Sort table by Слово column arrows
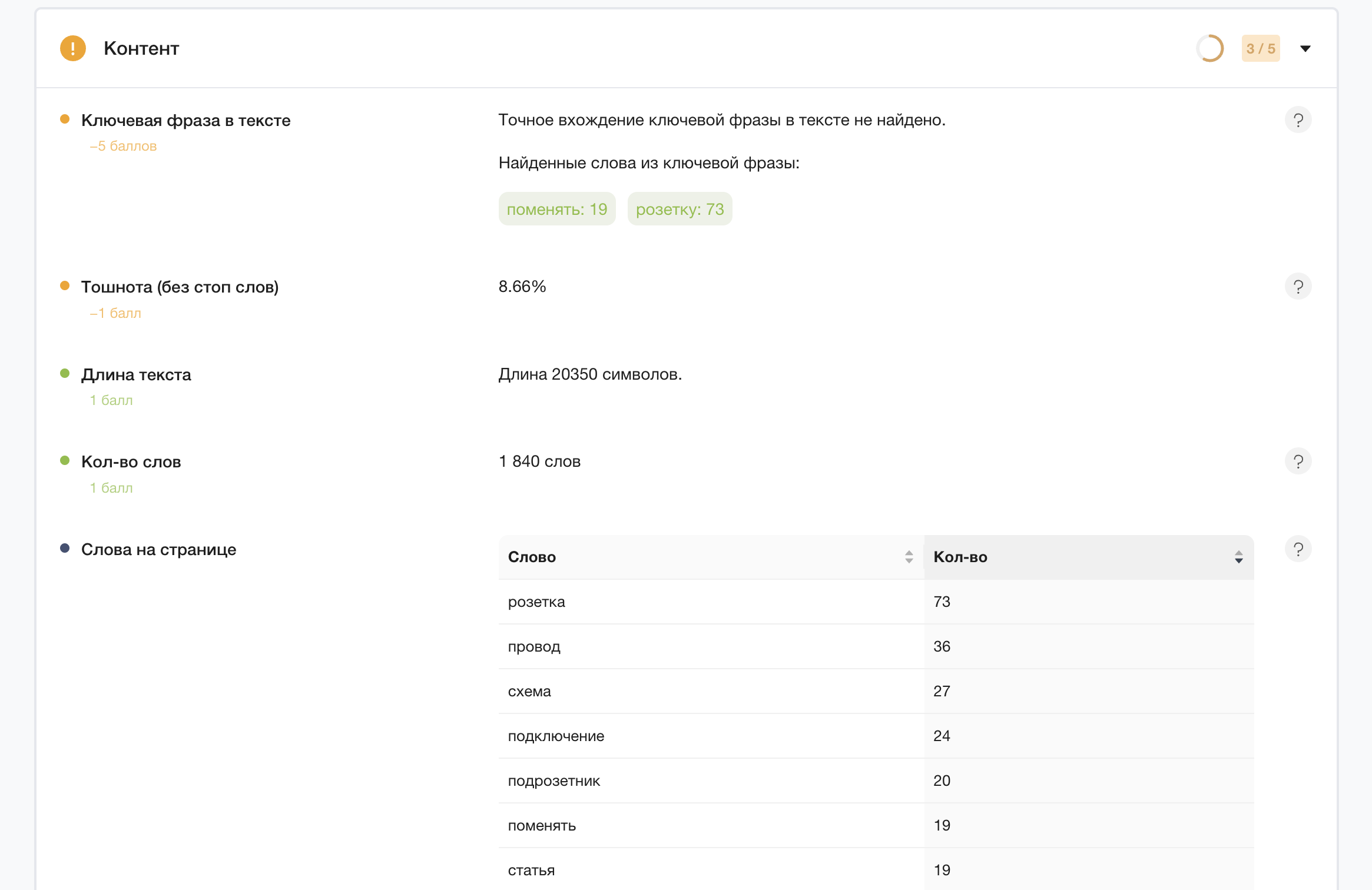Viewport: 1372px width, 890px height. point(909,557)
